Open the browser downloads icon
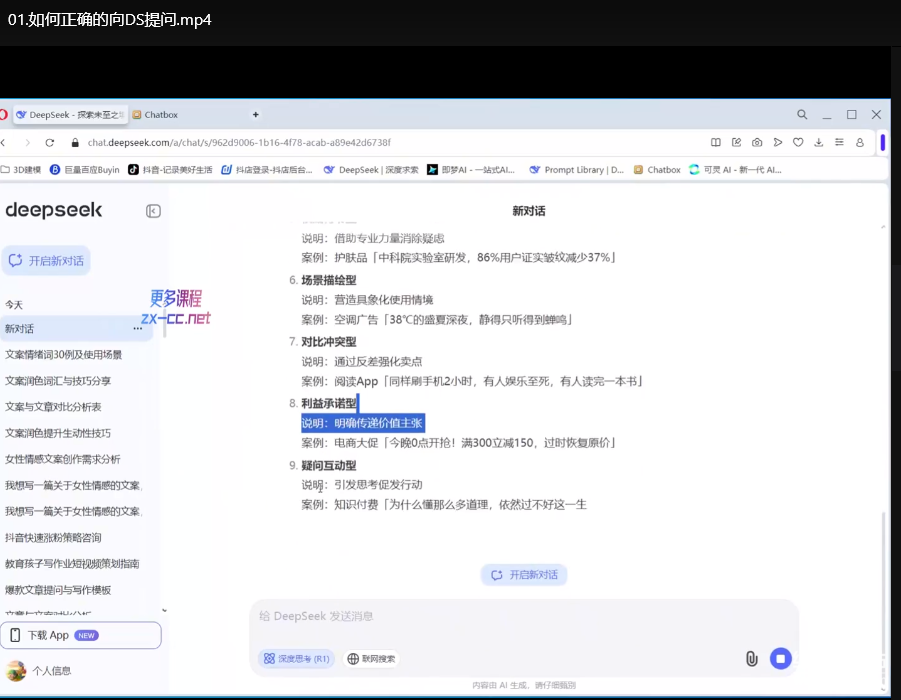 click(x=819, y=143)
